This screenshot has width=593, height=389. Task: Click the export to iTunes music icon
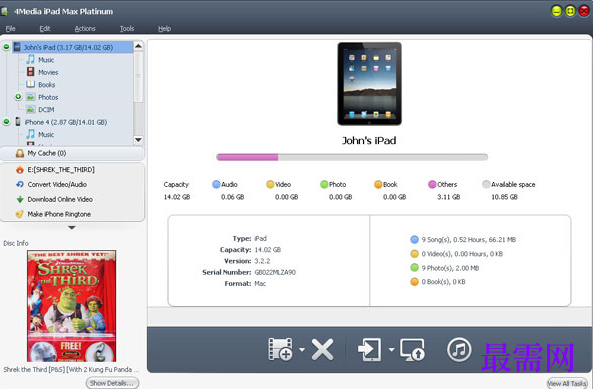tap(459, 350)
